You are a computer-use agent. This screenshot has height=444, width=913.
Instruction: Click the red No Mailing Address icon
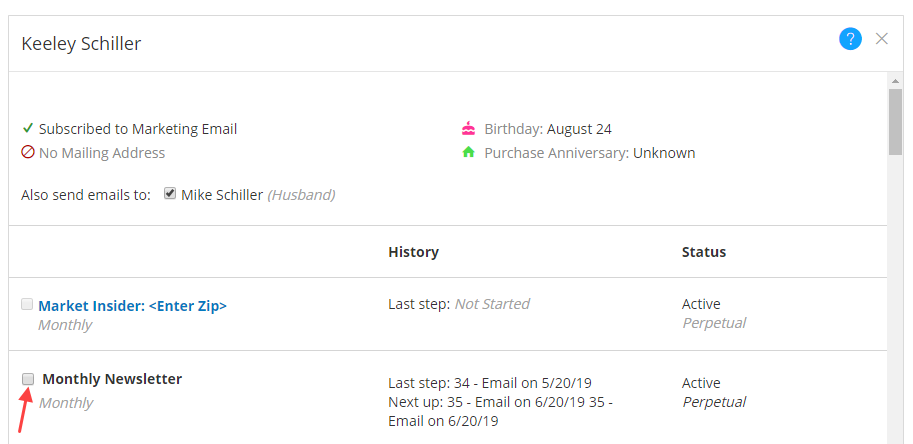28,153
